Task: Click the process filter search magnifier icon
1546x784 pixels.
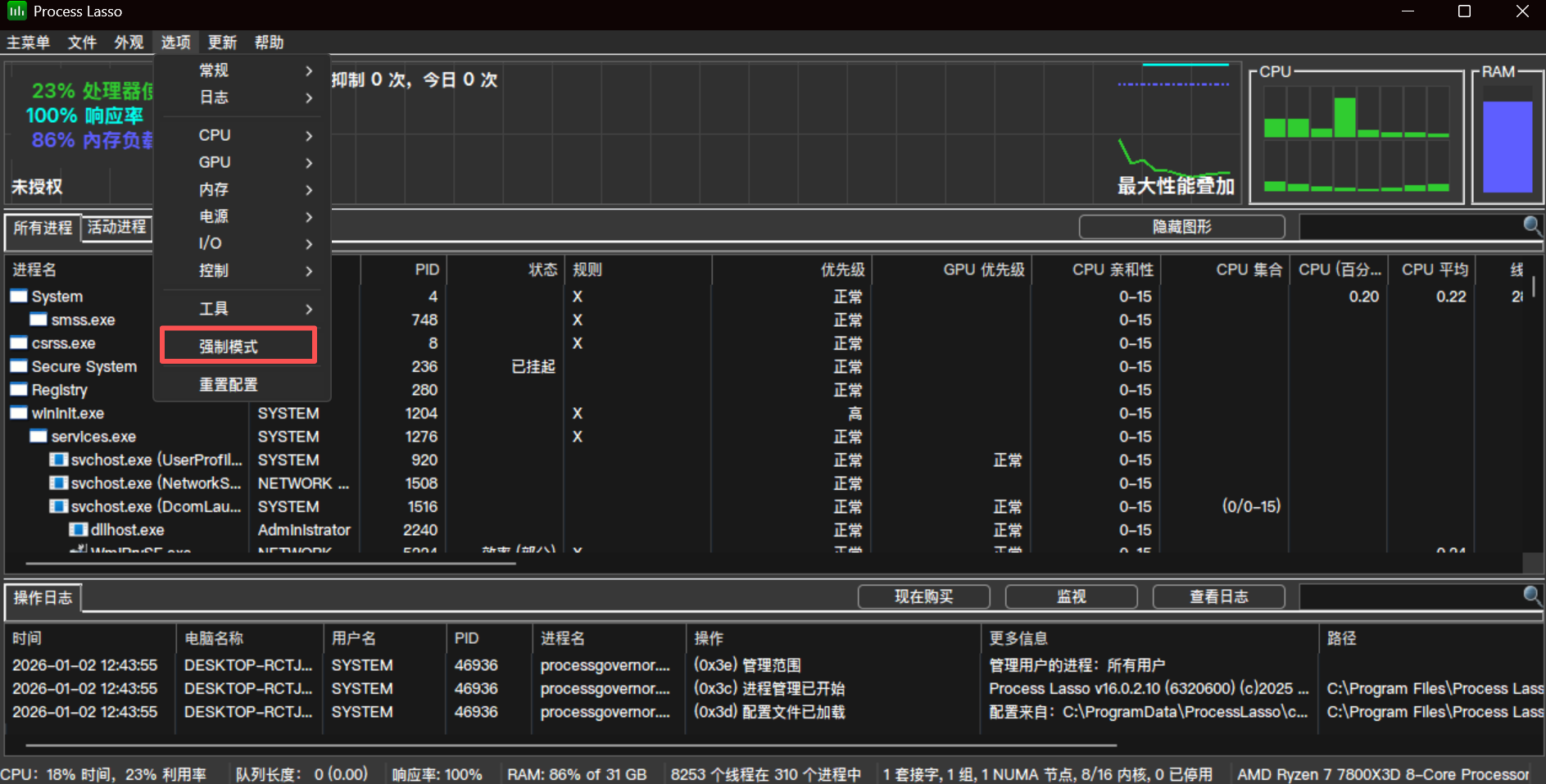Action: (1530, 225)
